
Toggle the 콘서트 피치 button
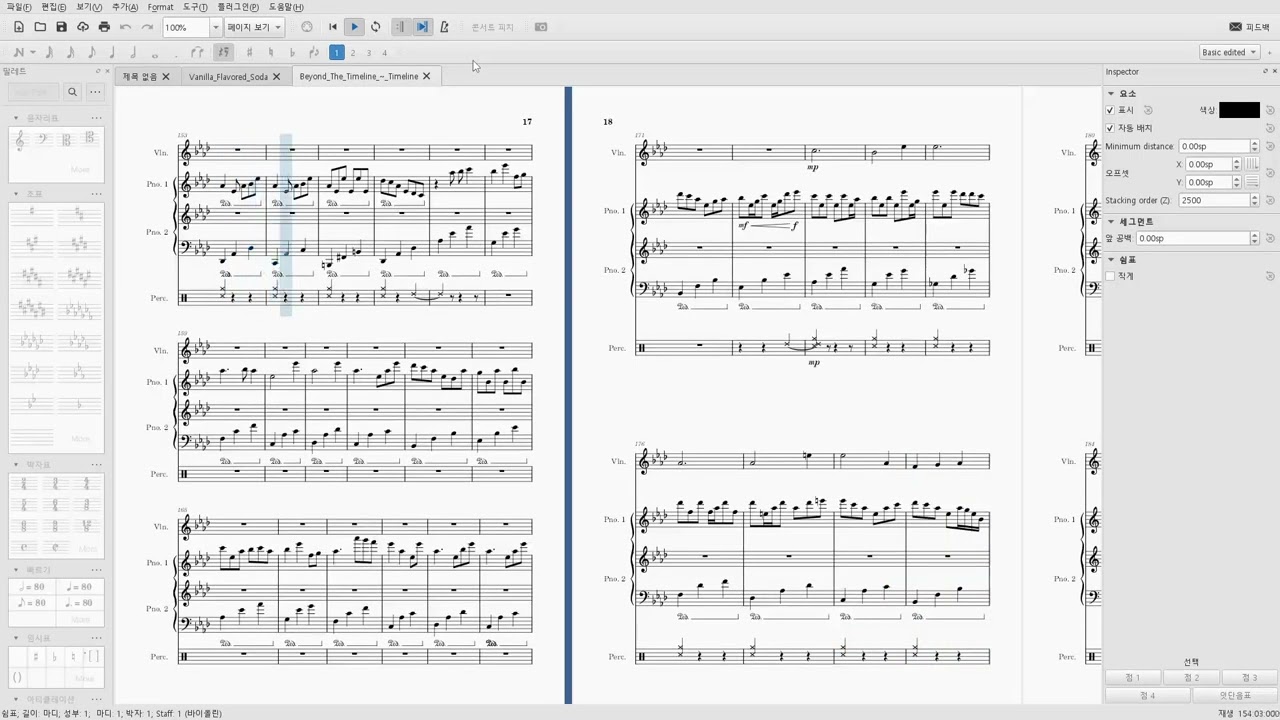coord(492,27)
